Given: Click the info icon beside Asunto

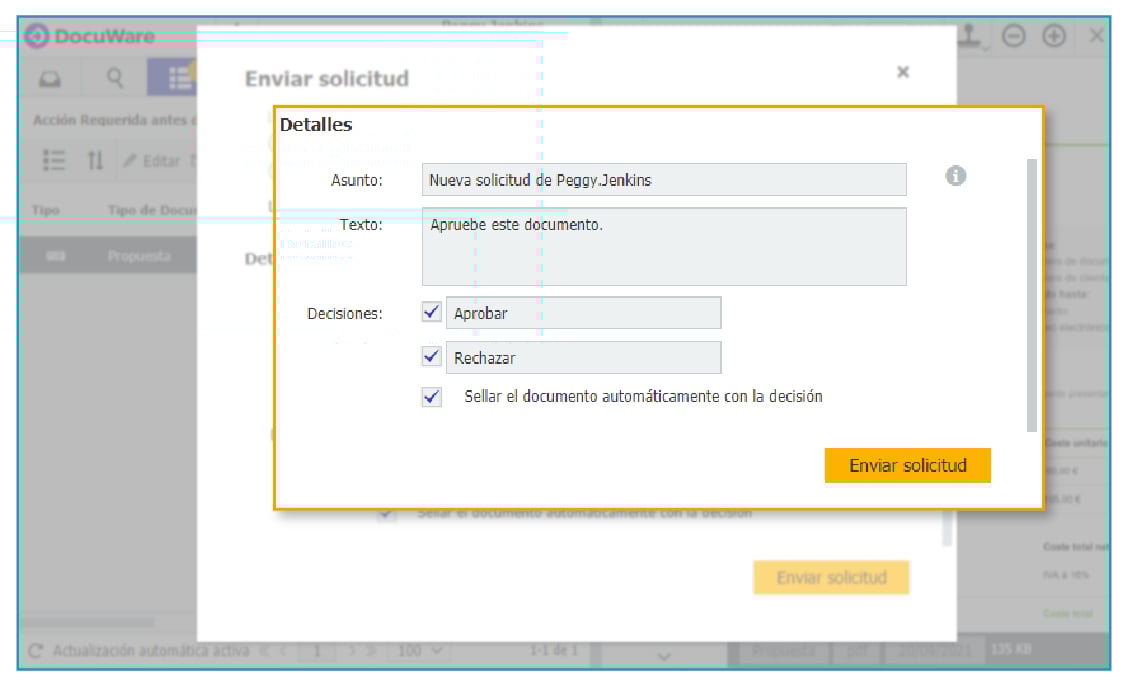Looking at the screenshot, I should pyautogui.click(x=955, y=176).
